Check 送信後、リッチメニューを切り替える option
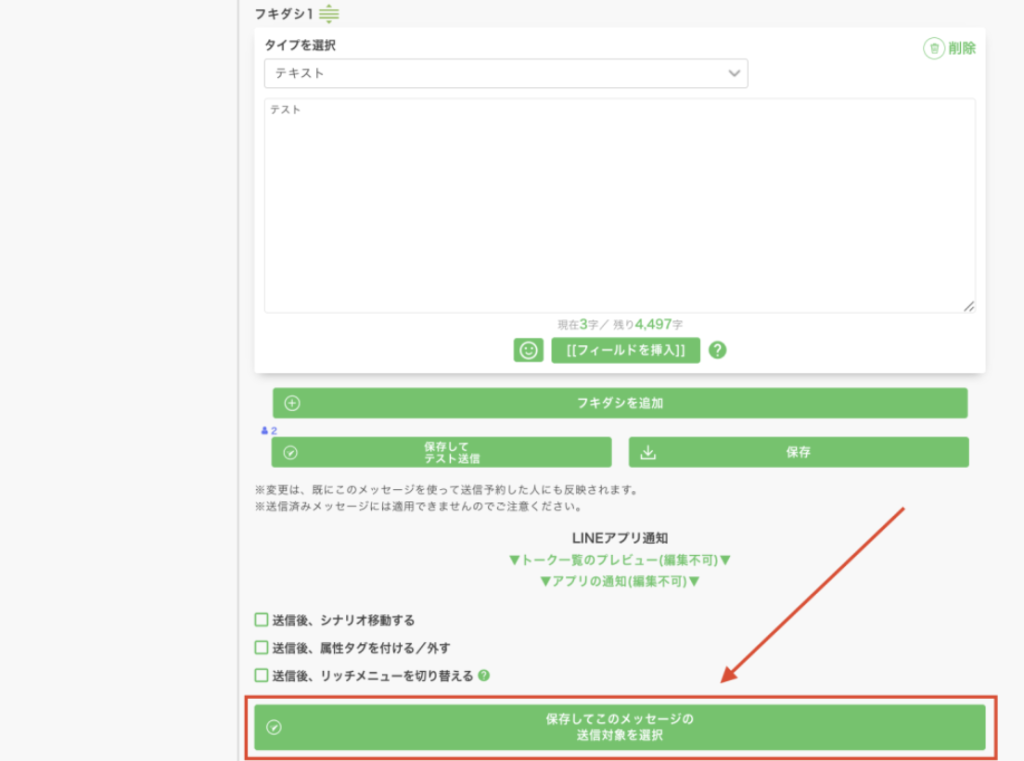1024x761 pixels. pos(261,675)
